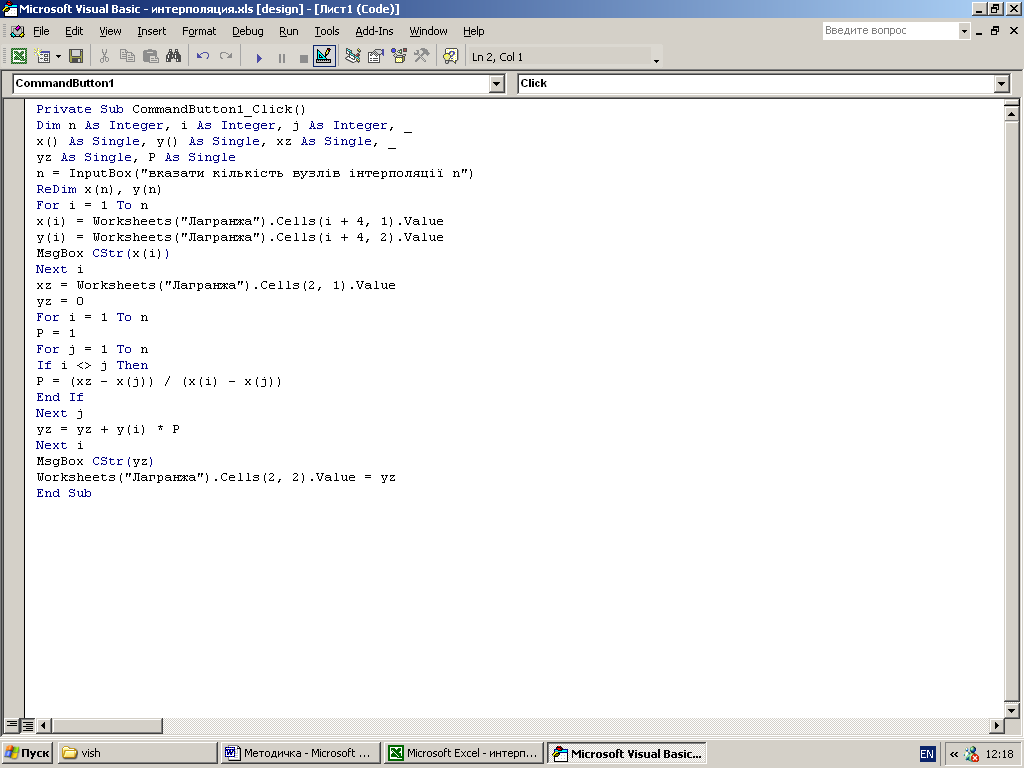Click the network tray icon beside the clock

click(x=971, y=754)
